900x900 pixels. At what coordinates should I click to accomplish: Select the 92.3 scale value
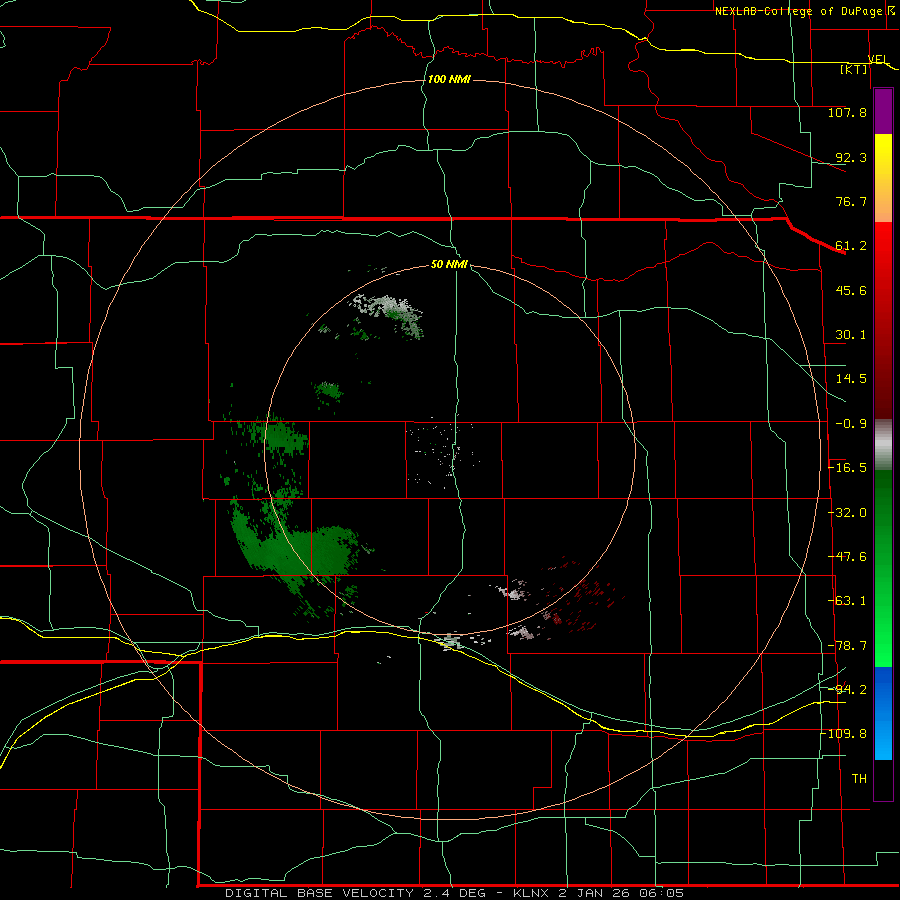coord(851,157)
